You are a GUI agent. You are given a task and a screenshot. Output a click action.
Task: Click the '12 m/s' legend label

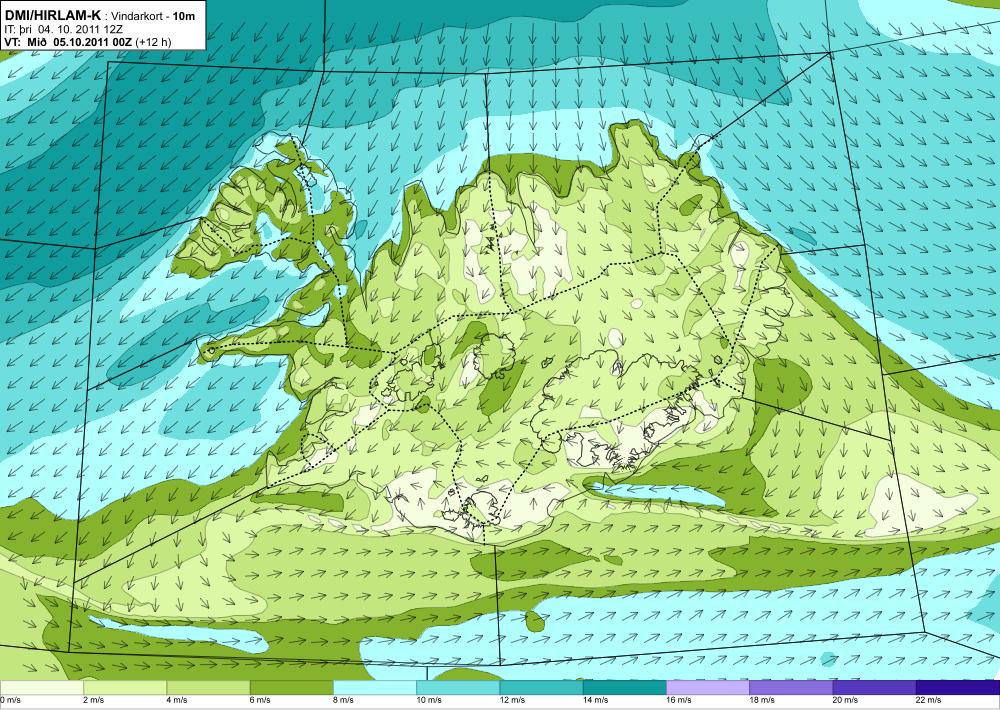tap(512, 700)
